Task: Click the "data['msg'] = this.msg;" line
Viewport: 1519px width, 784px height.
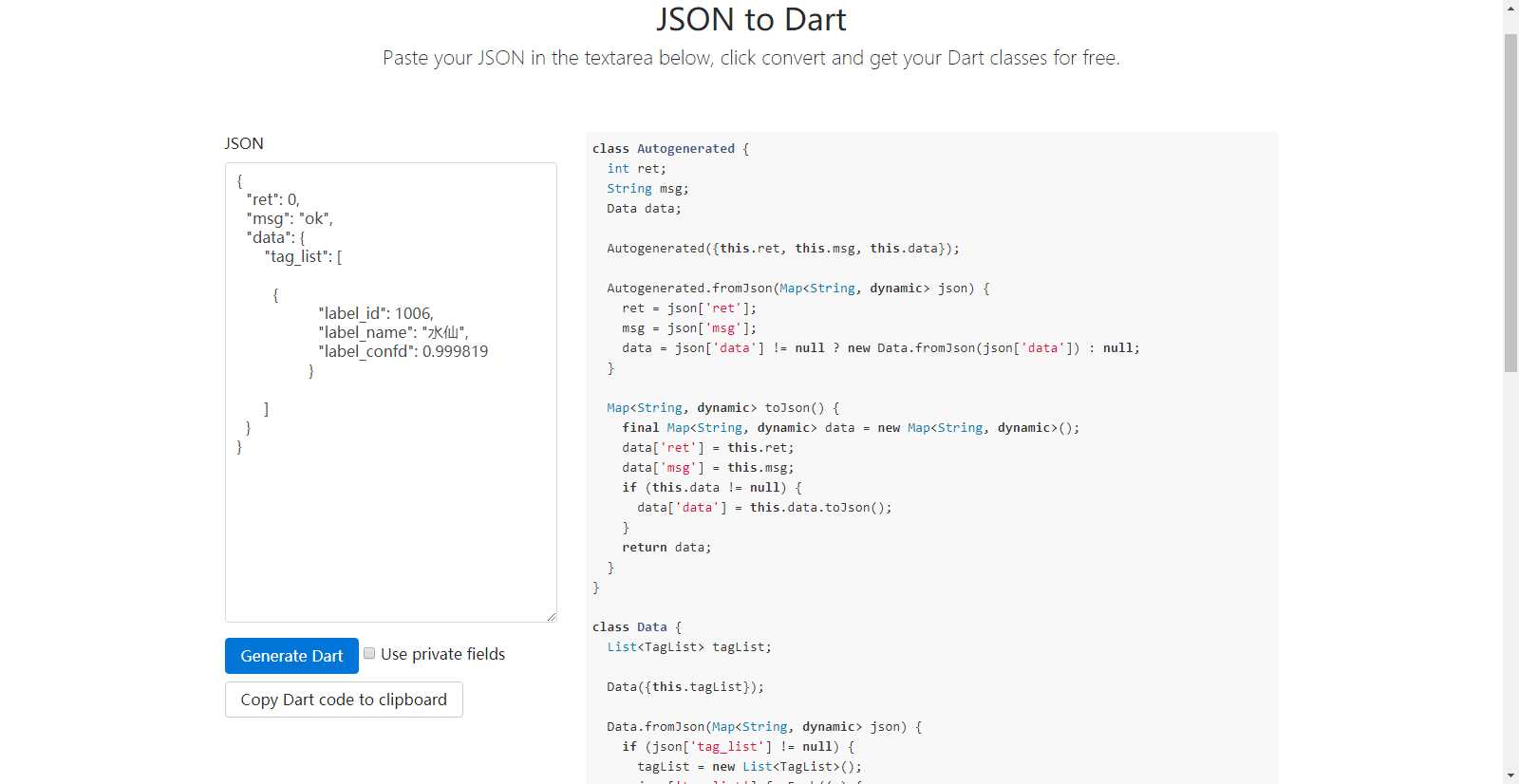Action: click(x=708, y=468)
